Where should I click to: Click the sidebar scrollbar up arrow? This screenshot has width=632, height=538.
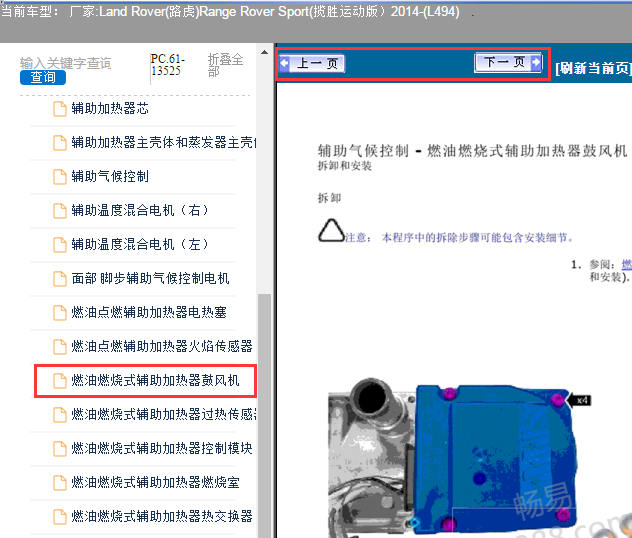coord(264,52)
